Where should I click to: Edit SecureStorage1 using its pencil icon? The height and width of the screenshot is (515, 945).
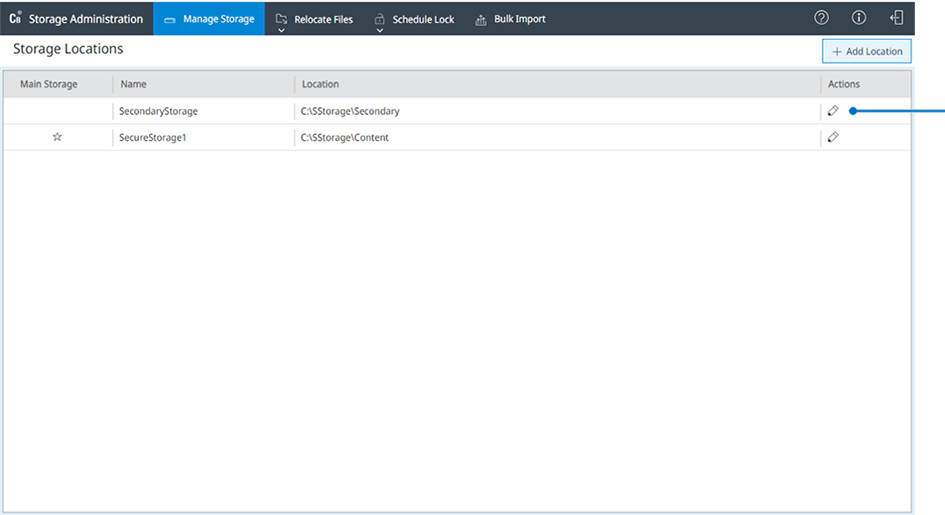[x=833, y=137]
